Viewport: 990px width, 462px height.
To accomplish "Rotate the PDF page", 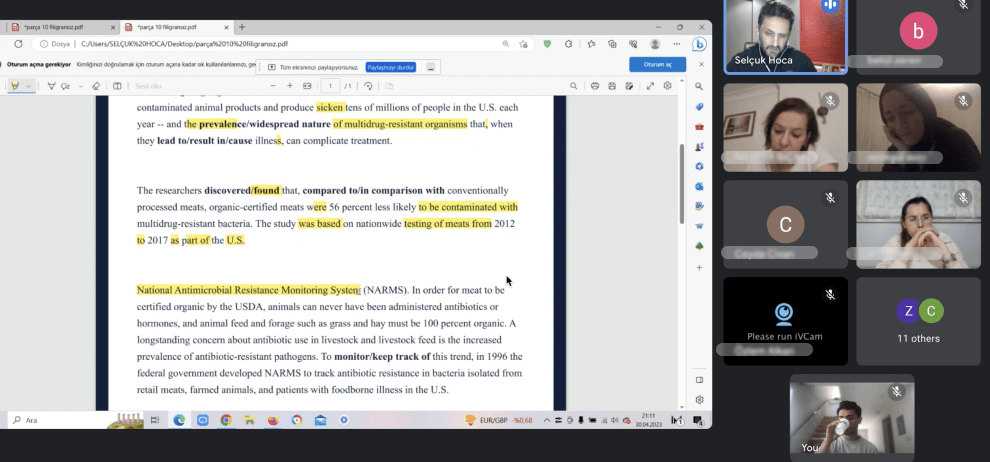I will (x=368, y=86).
